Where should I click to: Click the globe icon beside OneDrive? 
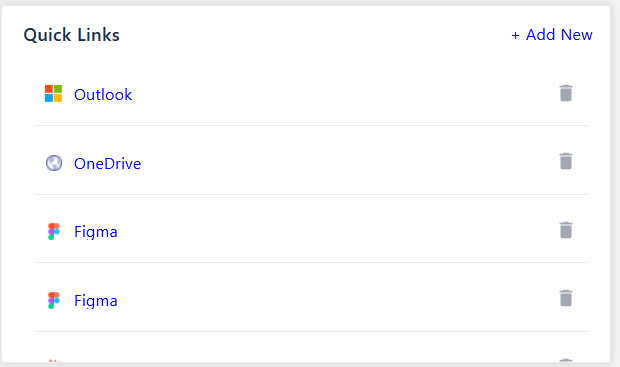(54, 163)
